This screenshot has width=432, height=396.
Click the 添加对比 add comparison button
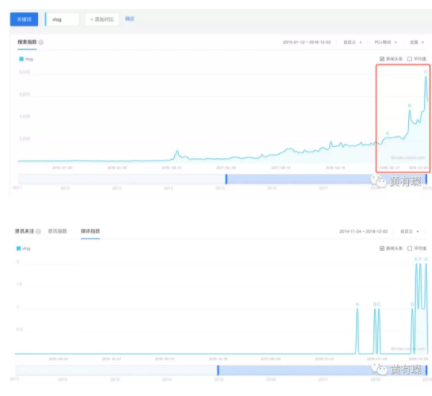pos(102,19)
